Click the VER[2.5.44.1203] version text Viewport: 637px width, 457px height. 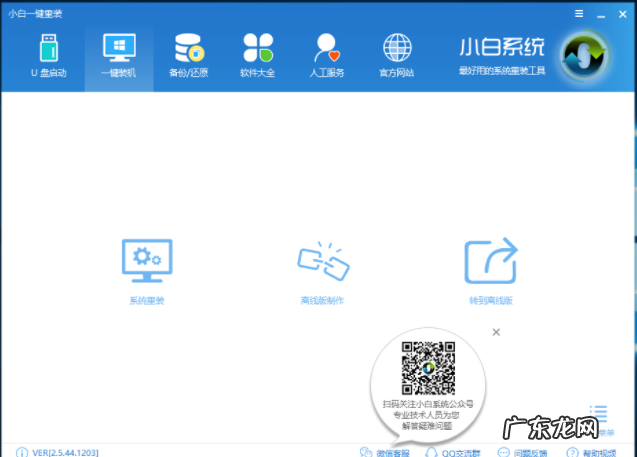click(65, 453)
